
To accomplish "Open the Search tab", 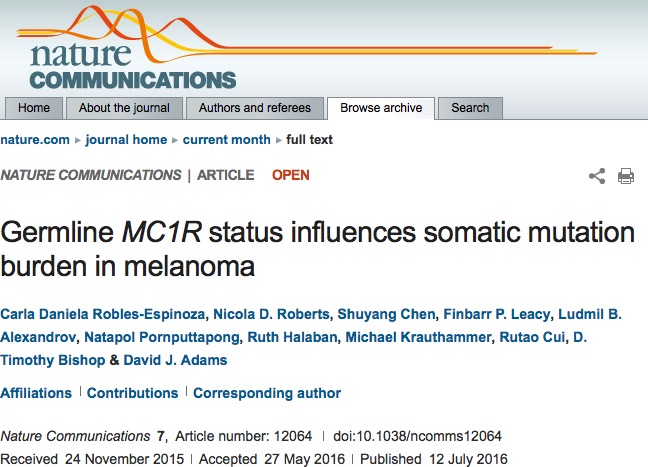I will 470,108.
